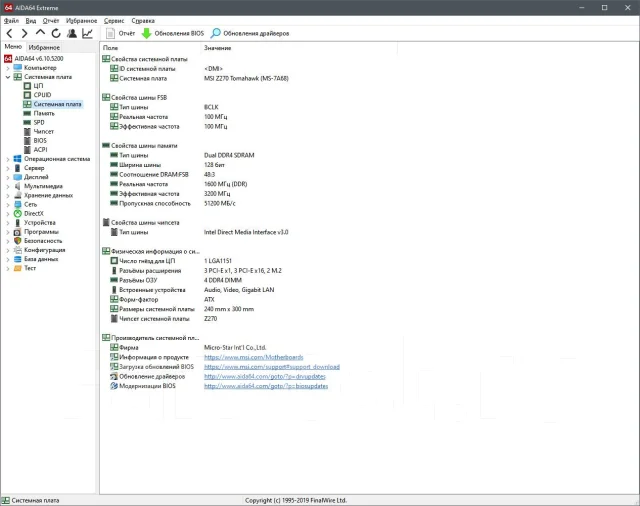Open the user icon in the toolbar
This screenshot has height=506, width=640.
coord(72,33)
